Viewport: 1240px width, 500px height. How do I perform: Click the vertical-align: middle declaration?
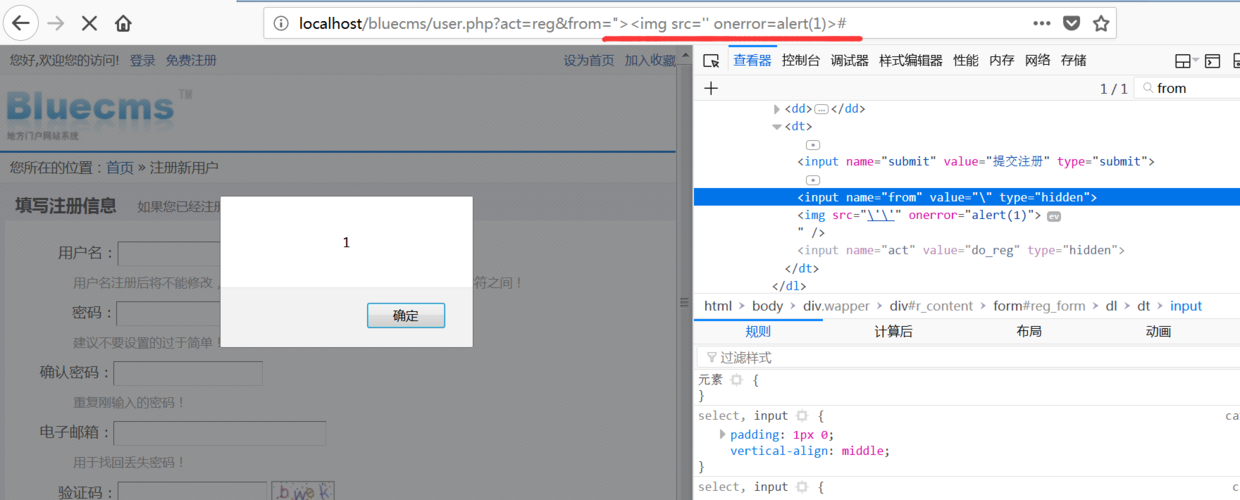tap(809, 451)
